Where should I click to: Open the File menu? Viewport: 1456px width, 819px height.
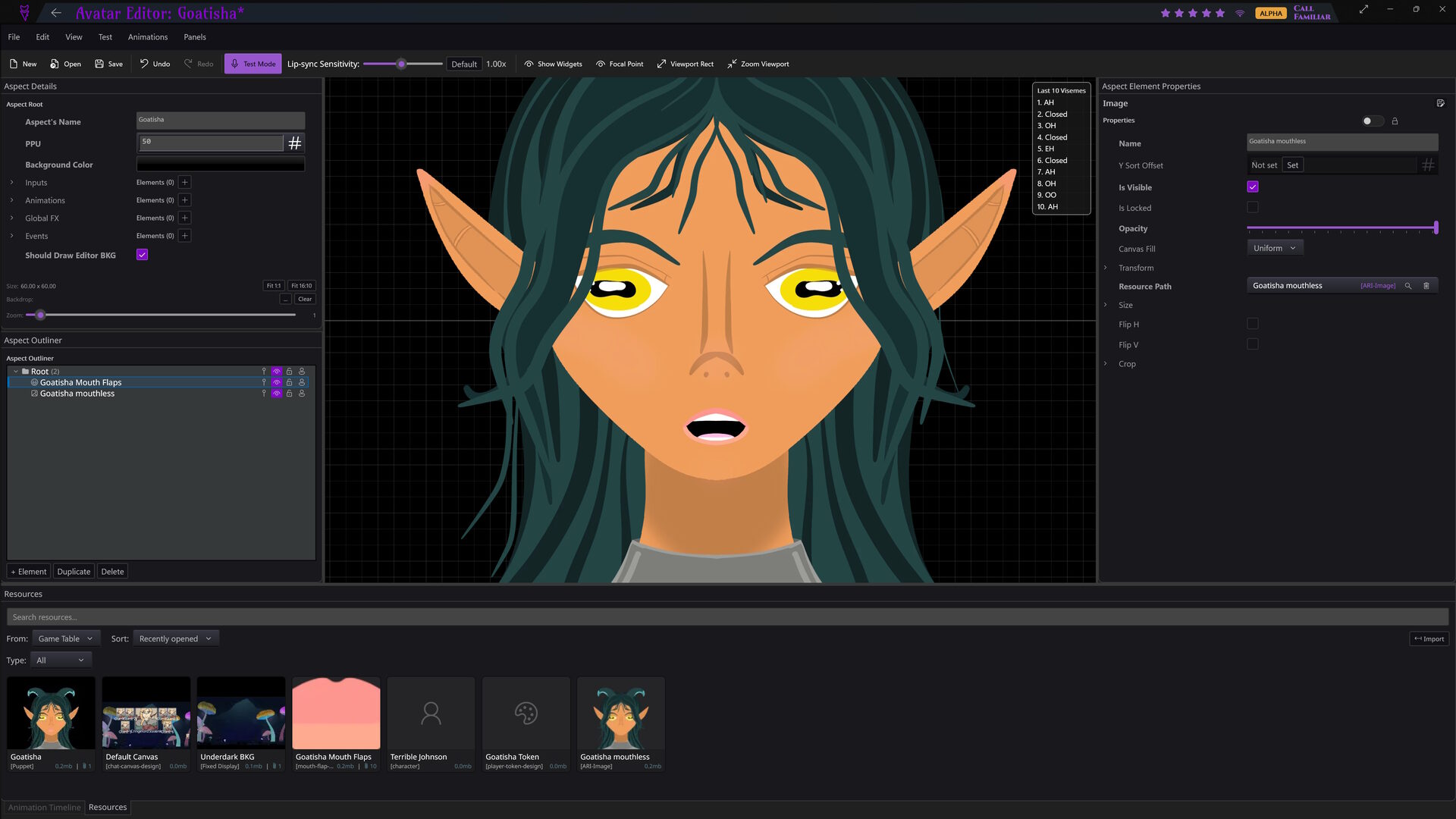(14, 36)
